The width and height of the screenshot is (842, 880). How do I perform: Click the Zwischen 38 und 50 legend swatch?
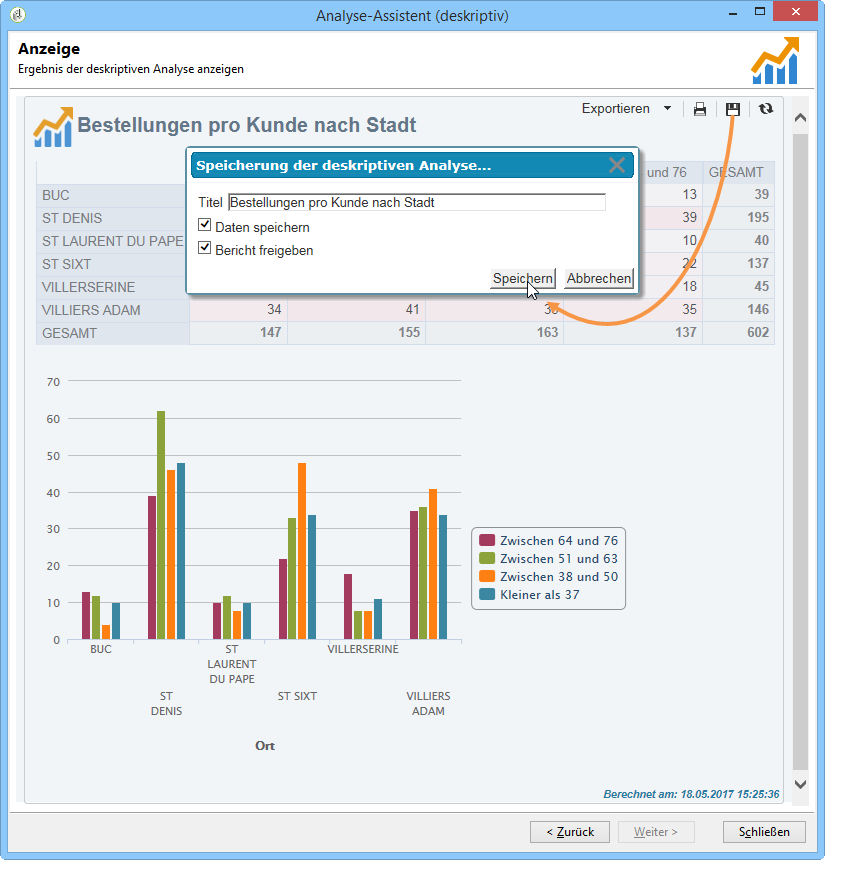[487, 576]
